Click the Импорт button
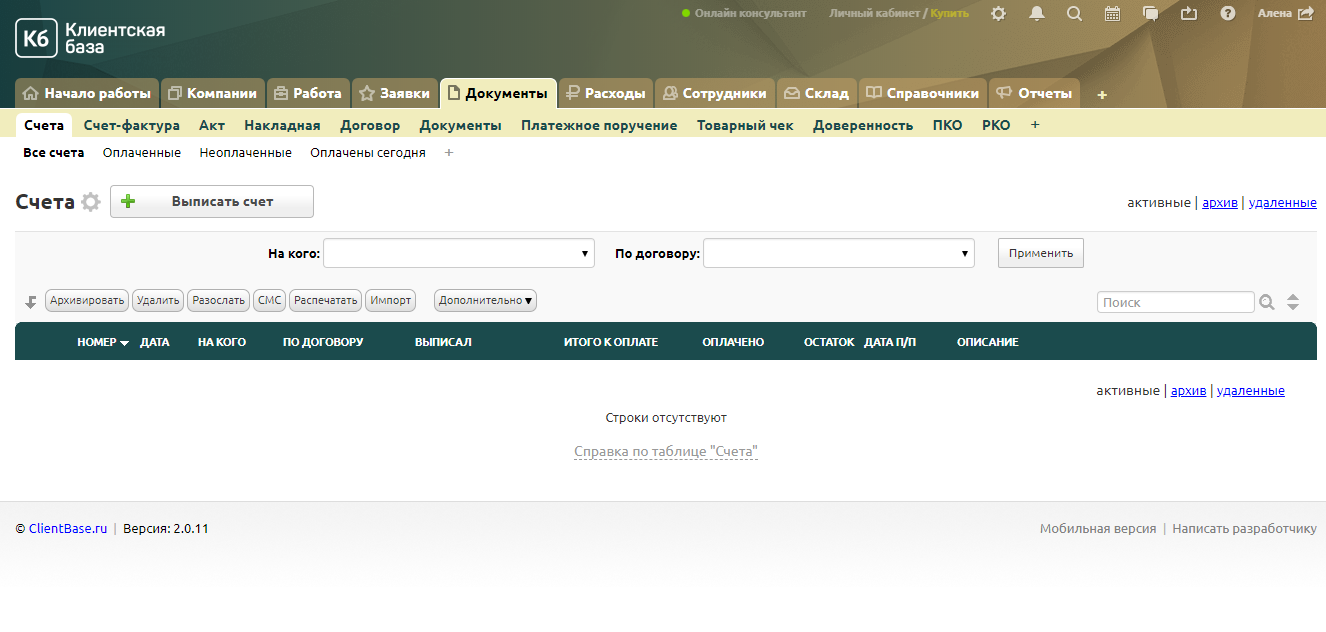1326x632 pixels. pyautogui.click(x=390, y=300)
